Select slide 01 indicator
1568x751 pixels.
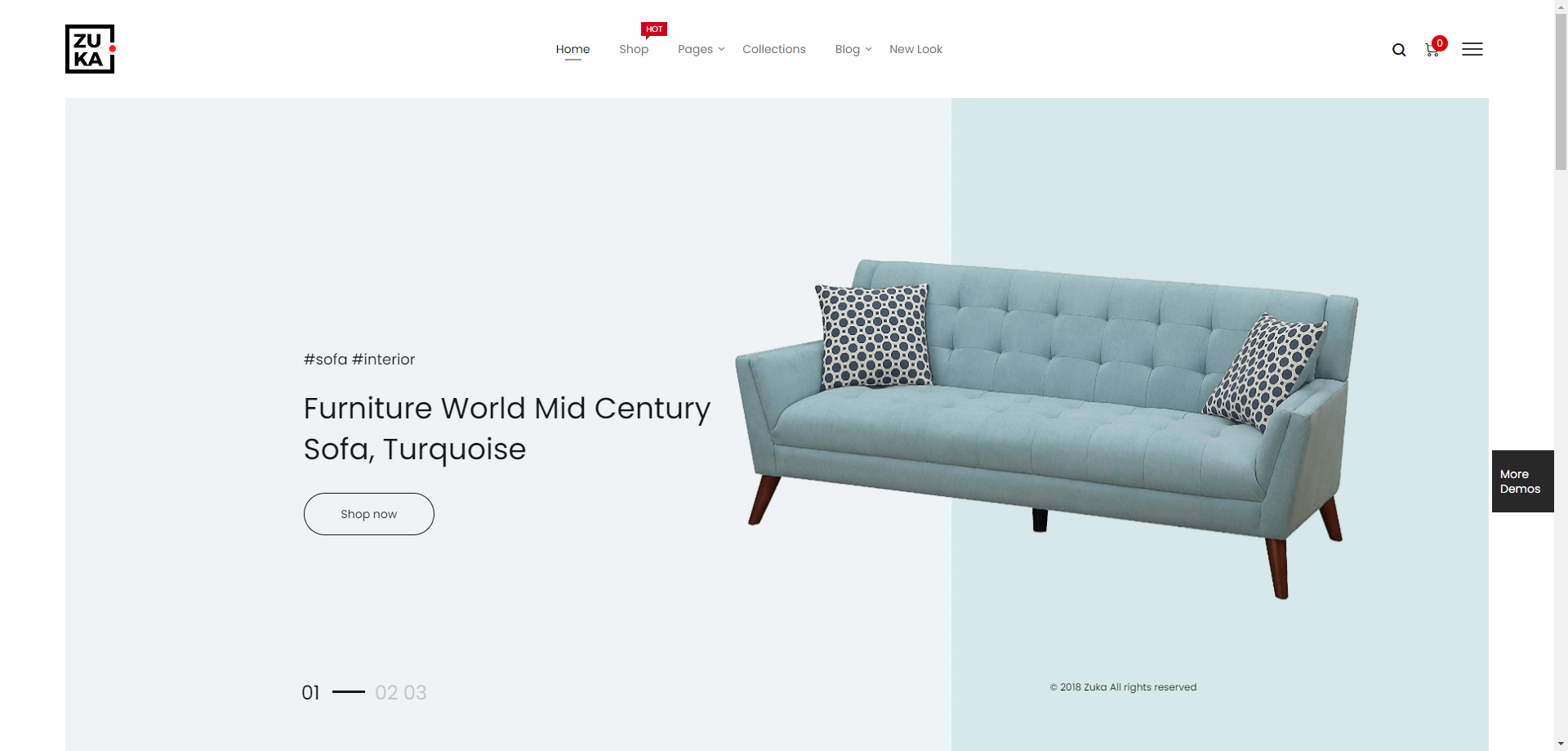pos(310,693)
